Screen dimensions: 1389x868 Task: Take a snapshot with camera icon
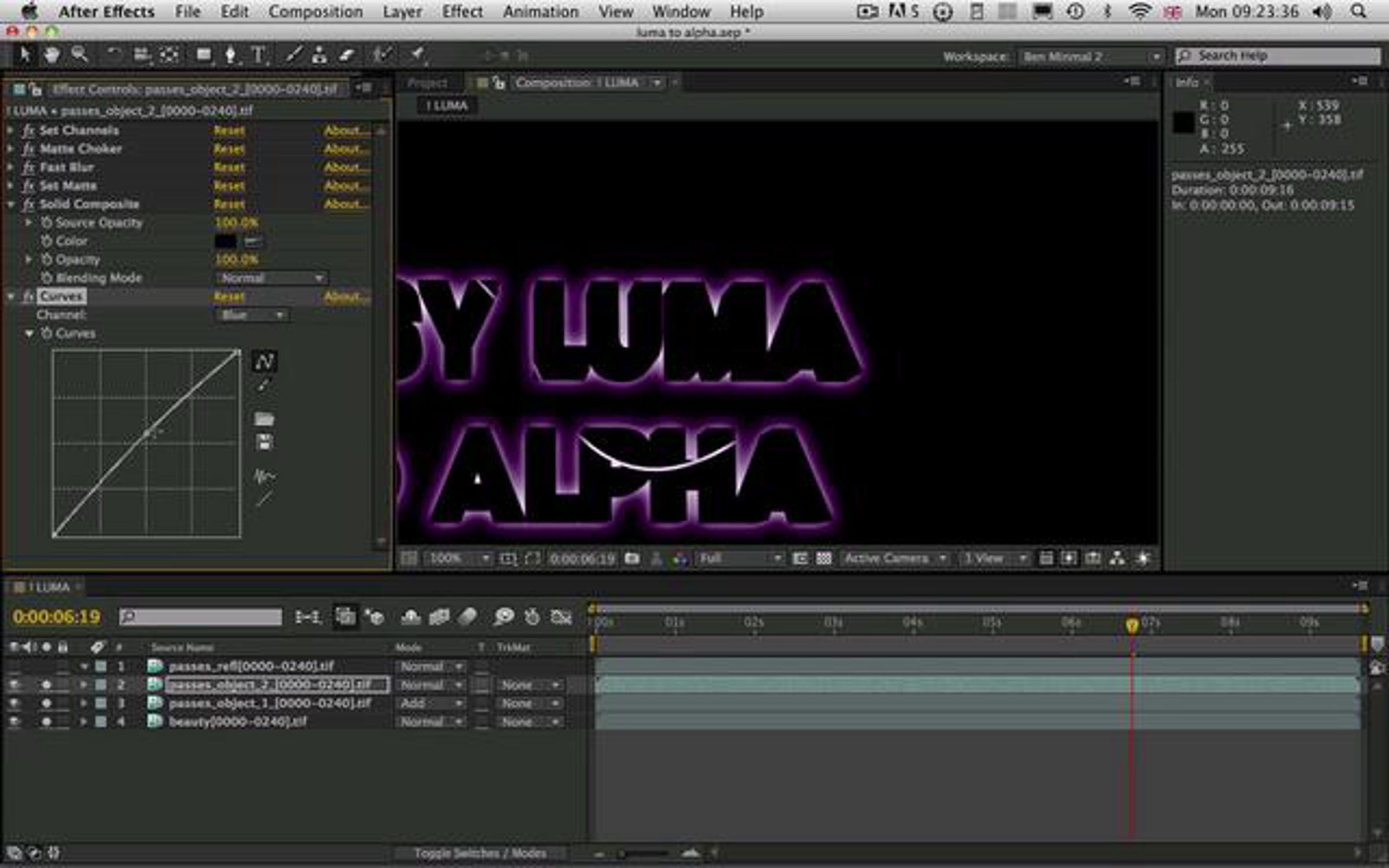[x=632, y=558]
